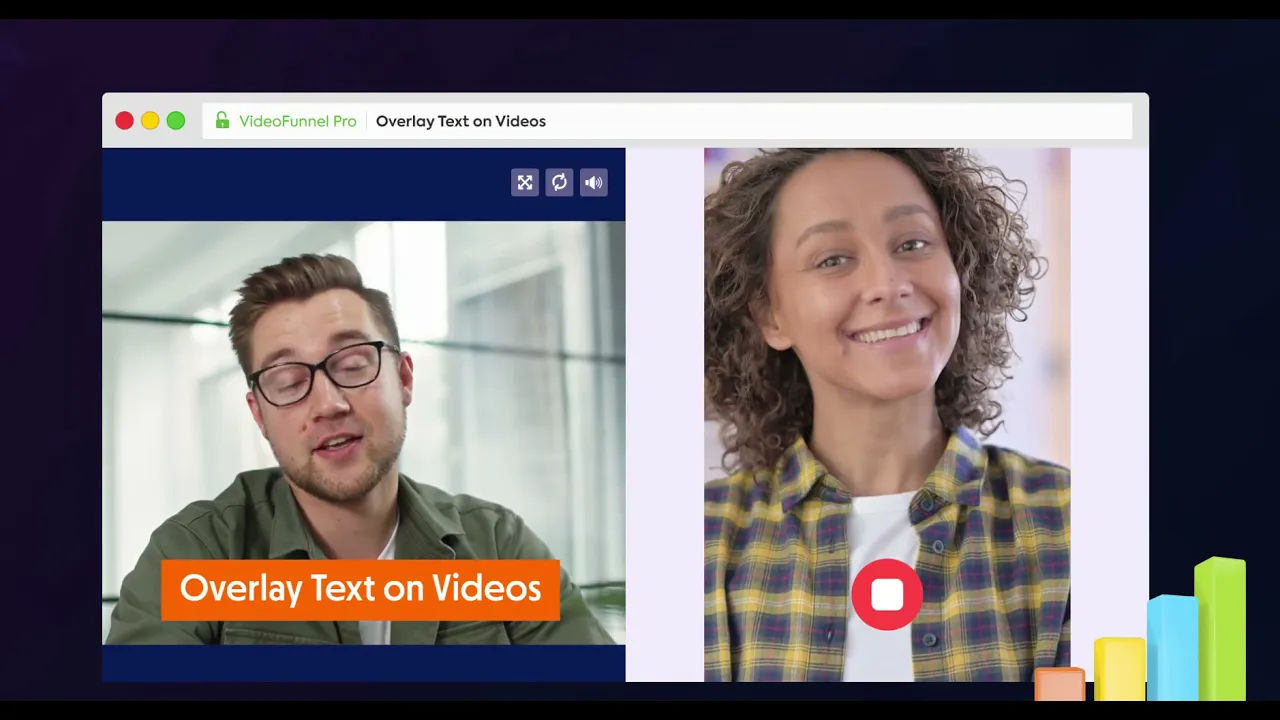Click the fullscreen expand icon
Image resolution: width=1280 pixels, height=720 pixels.
pos(525,182)
